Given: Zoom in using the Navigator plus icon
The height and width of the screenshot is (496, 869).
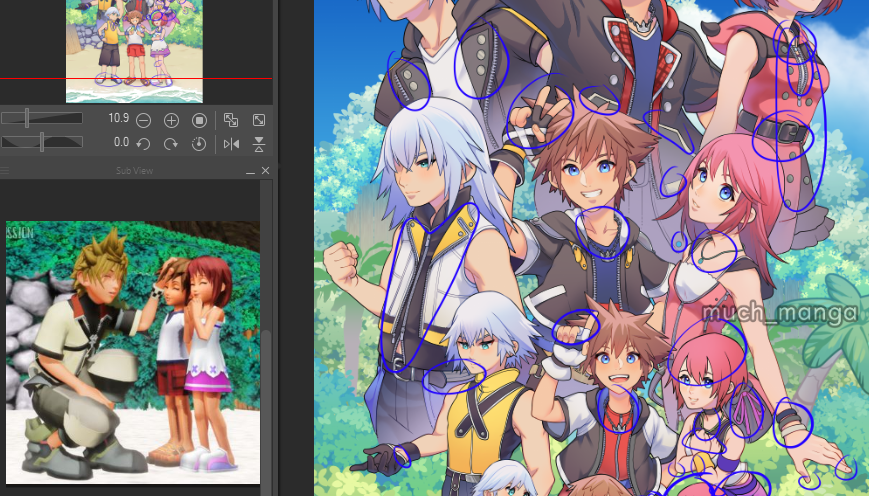Looking at the screenshot, I should (171, 120).
